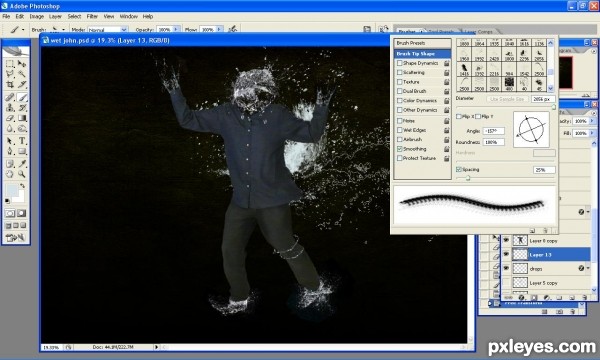Expand the Opacity slider arrow in options bar
The image size is (600, 360).
(x=176, y=29)
